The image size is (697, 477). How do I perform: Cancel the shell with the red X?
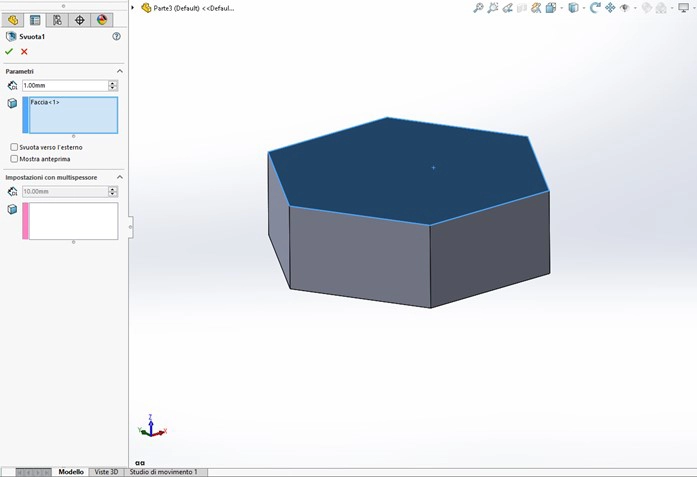24,51
